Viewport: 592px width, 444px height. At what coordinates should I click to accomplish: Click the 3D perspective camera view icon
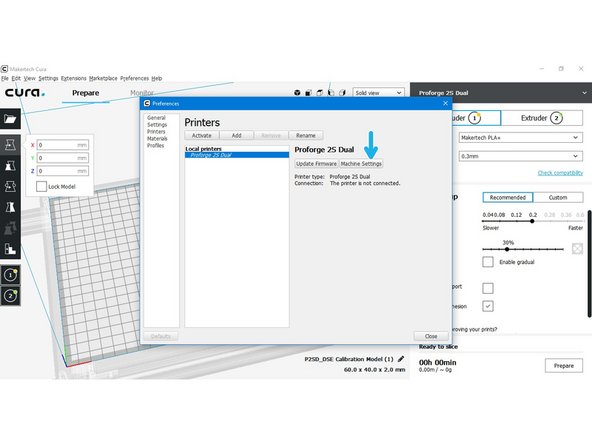(x=298, y=92)
